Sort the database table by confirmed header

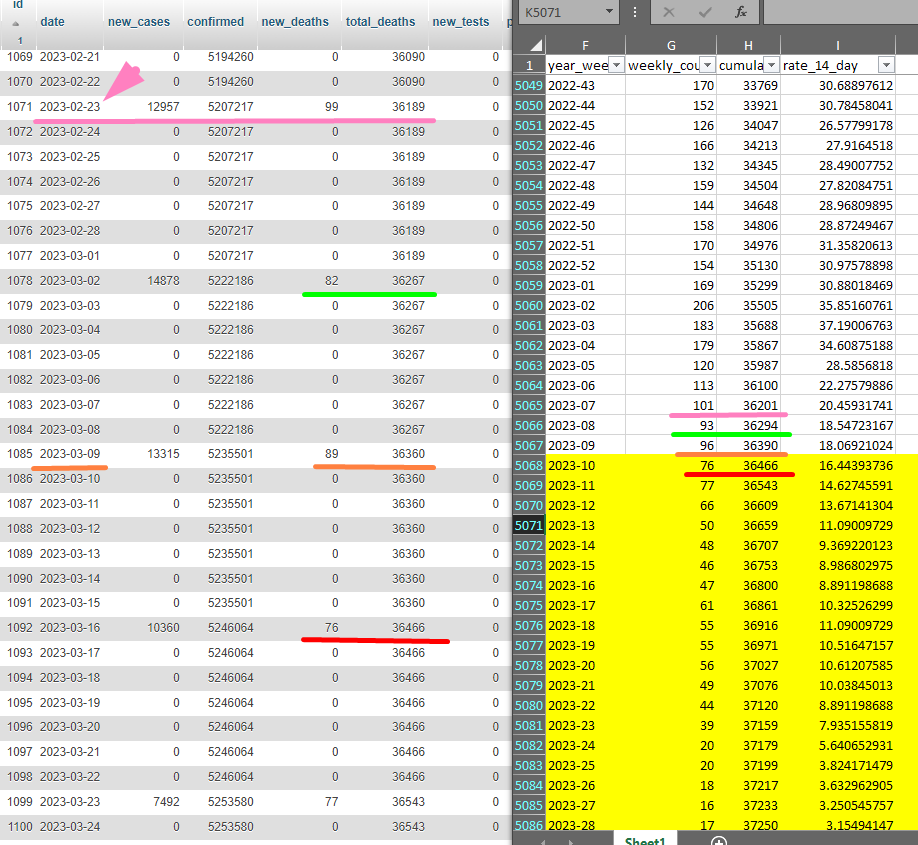(x=215, y=22)
